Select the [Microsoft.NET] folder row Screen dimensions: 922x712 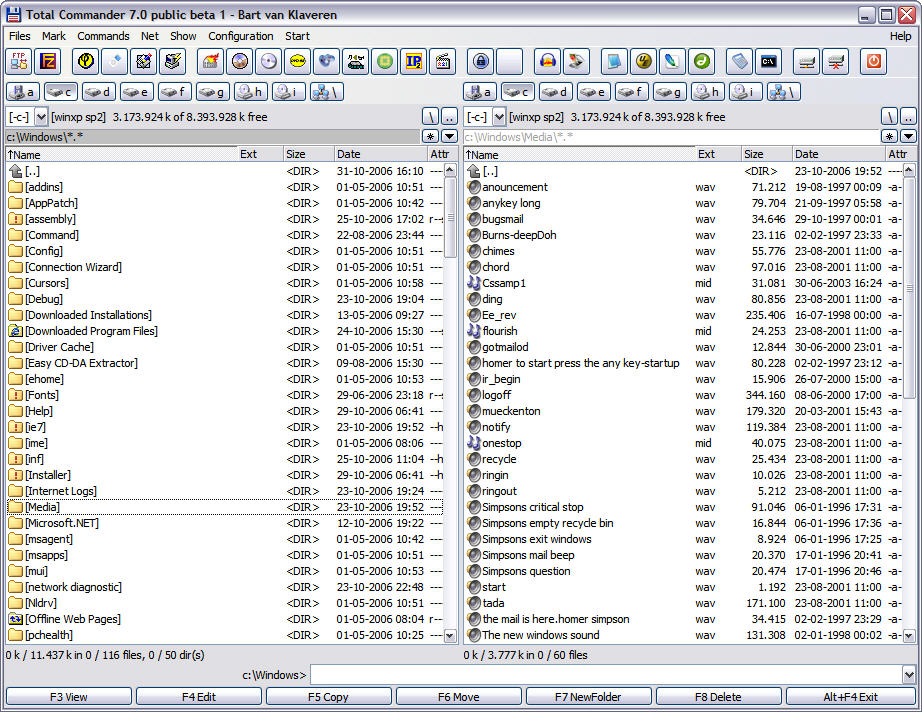coord(225,523)
